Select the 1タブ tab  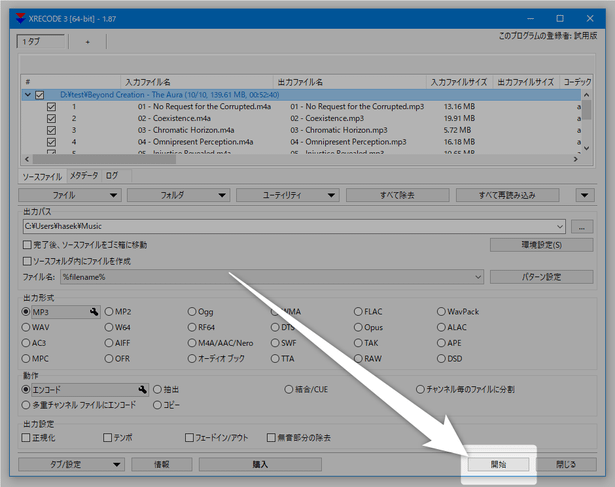coord(41,42)
